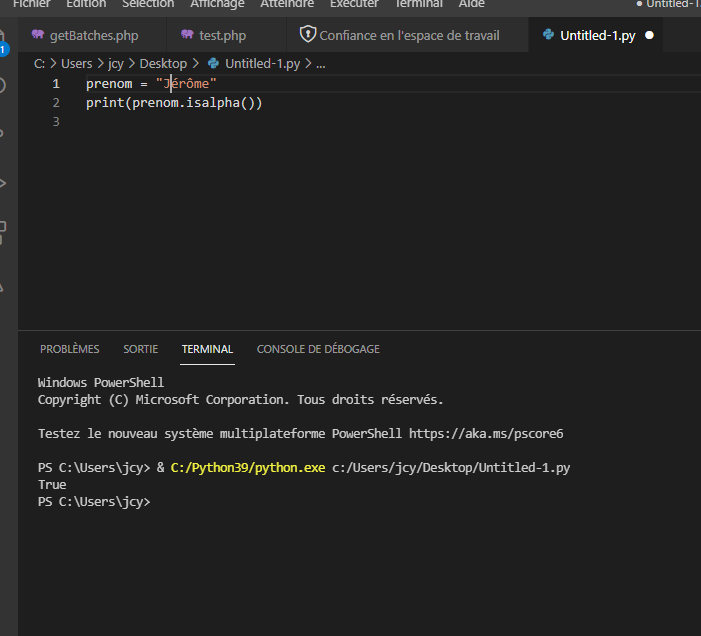Select the TERMINAL panel tab
Viewport: 701px width, 636px height.
point(207,349)
